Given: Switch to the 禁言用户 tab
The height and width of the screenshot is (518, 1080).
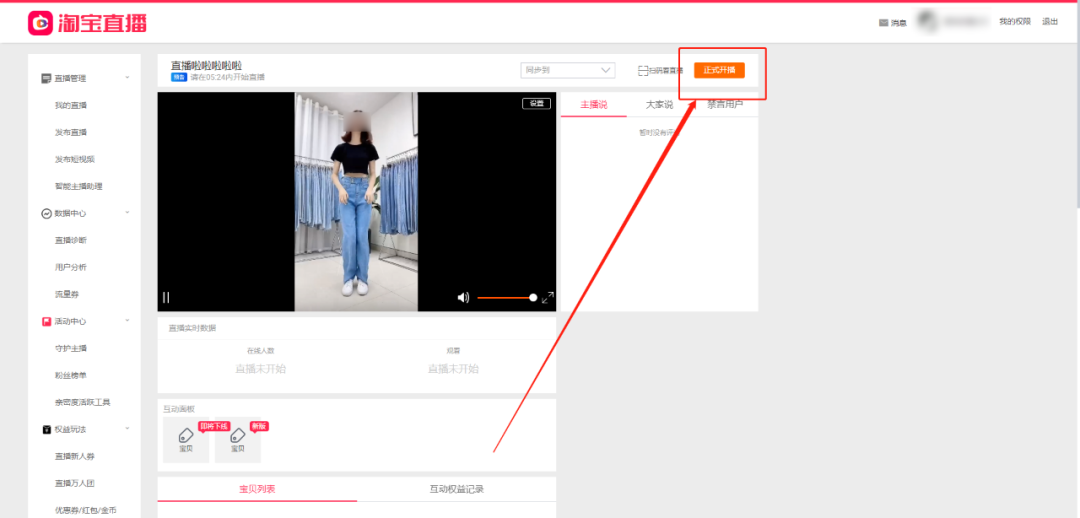Looking at the screenshot, I should coord(725,105).
